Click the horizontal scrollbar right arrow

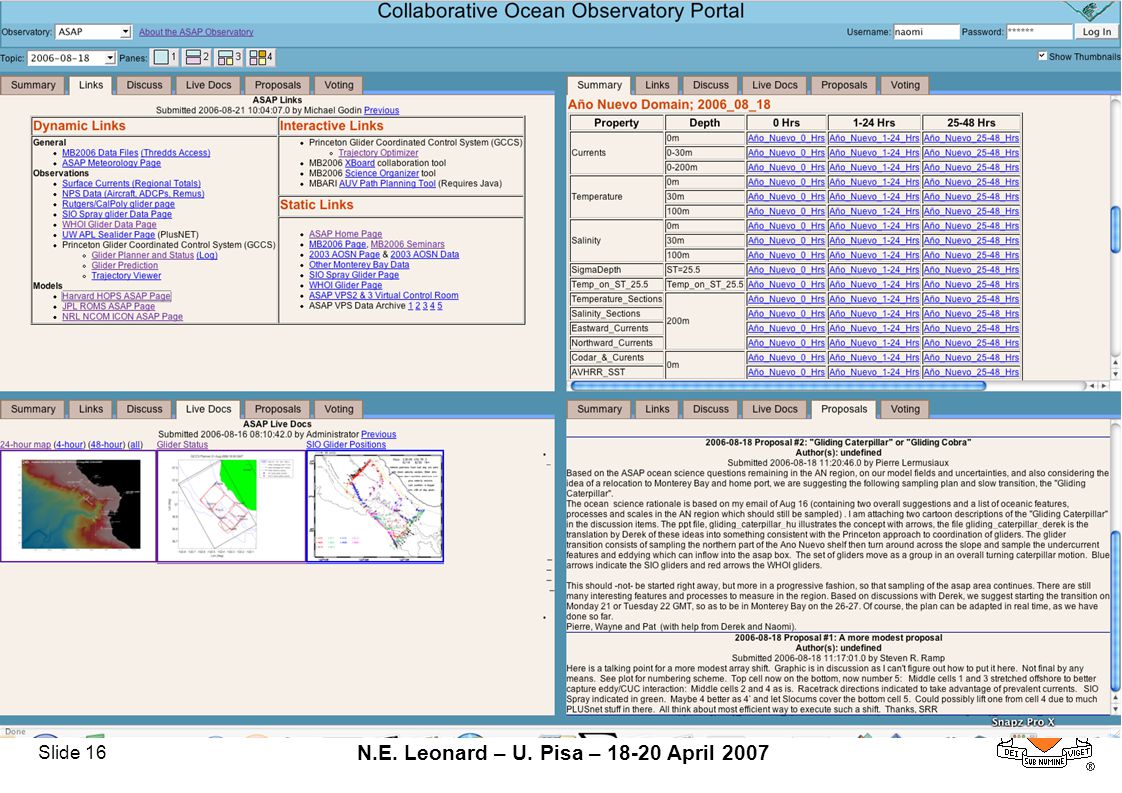[x=1103, y=386]
